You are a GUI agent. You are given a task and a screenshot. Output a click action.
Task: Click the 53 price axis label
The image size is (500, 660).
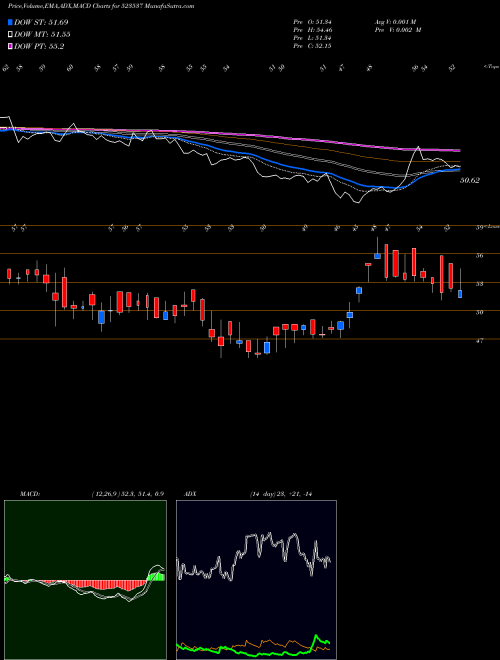click(x=479, y=284)
